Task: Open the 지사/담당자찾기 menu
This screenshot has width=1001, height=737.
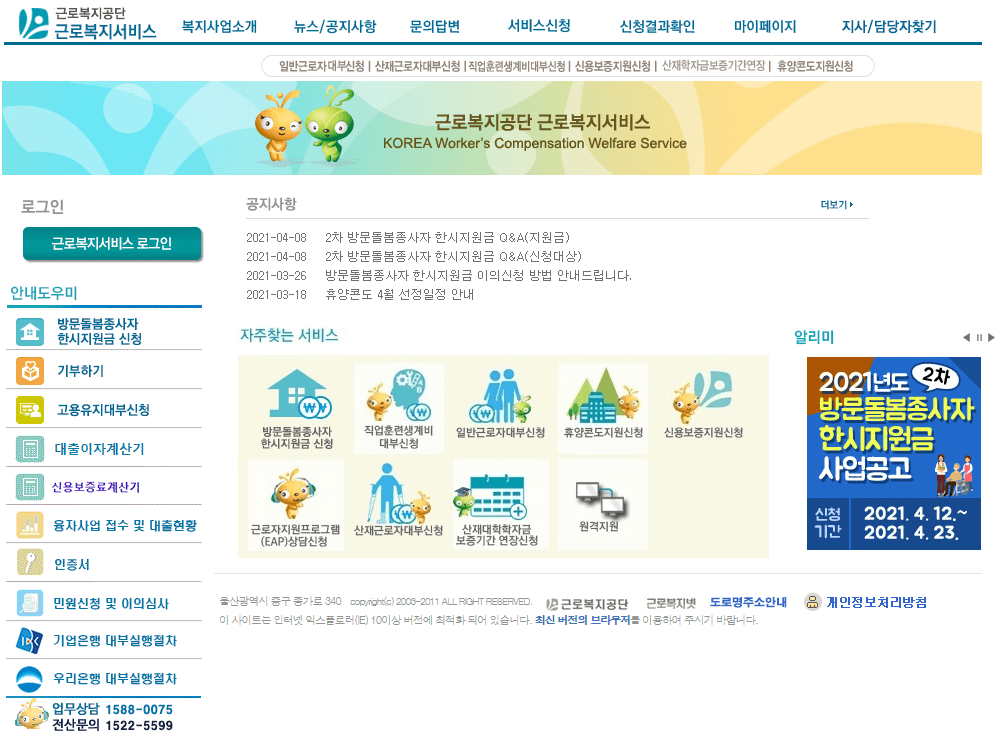Action: (x=889, y=26)
